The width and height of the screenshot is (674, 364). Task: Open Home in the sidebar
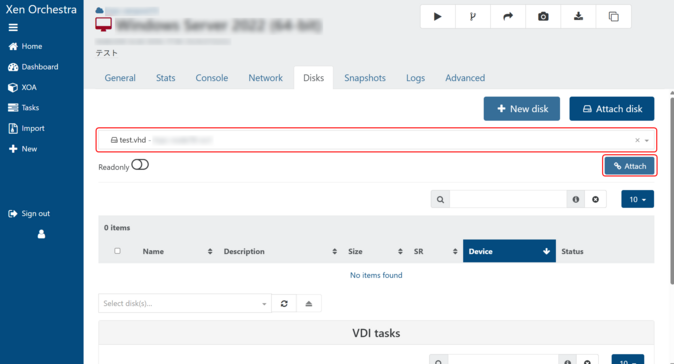[x=25, y=46]
